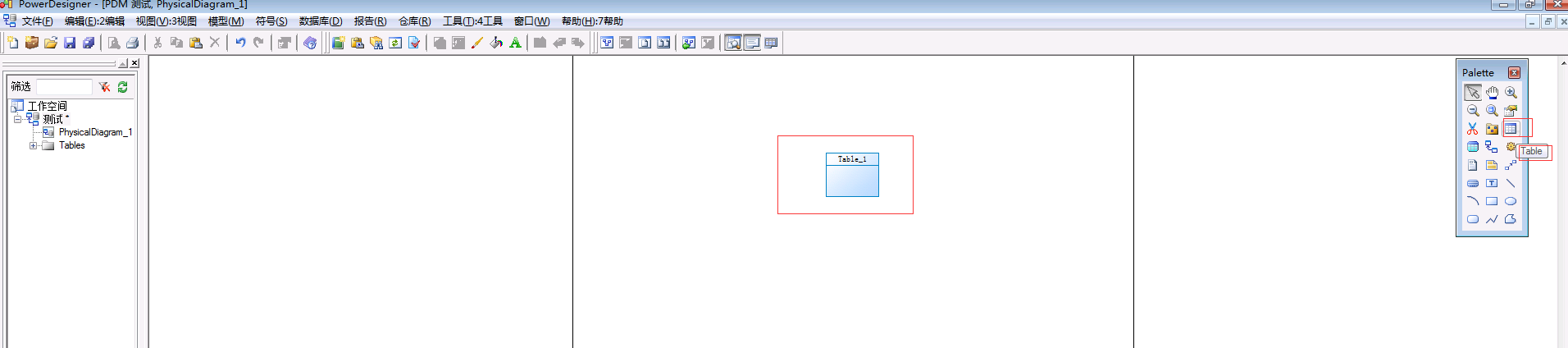Select the Delete scissors tool in Palette
The image size is (1568, 348).
pyautogui.click(x=1473, y=129)
